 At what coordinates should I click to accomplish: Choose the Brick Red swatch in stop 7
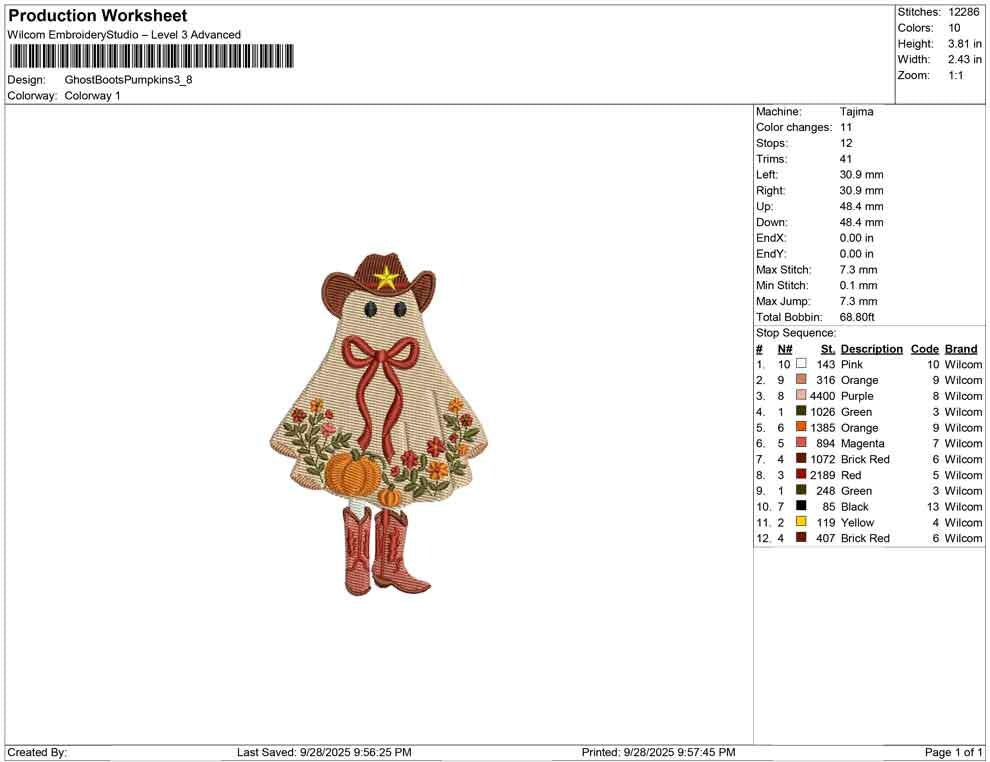point(800,459)
